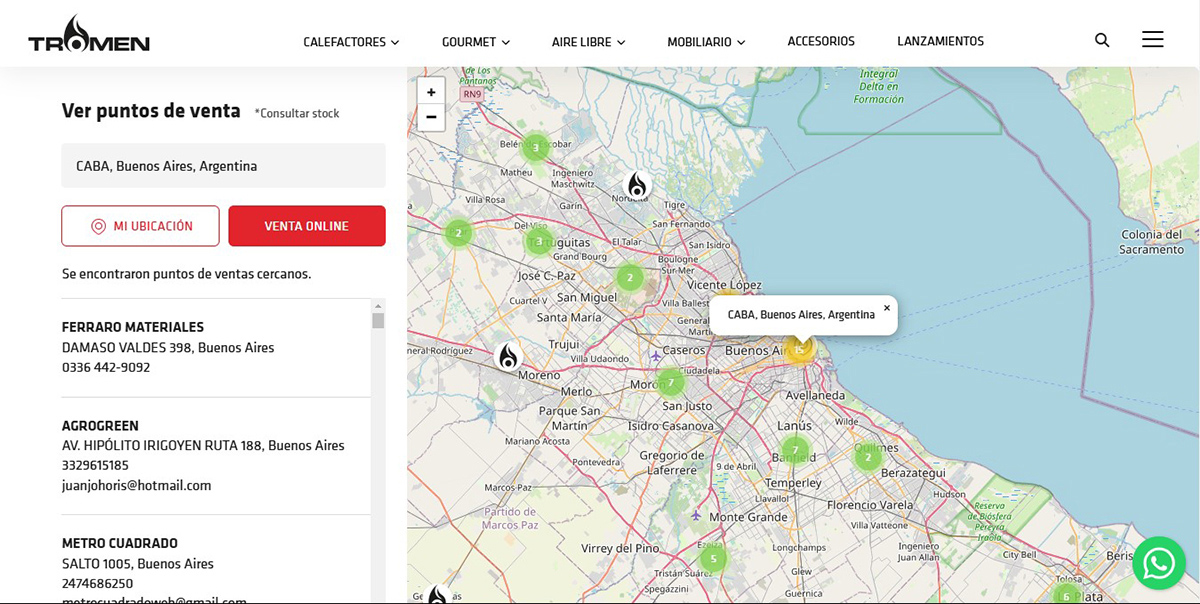The width and height of the screenshot is (1200, 604).
Task: Focus the location search field
Action: tap(223, 166)
